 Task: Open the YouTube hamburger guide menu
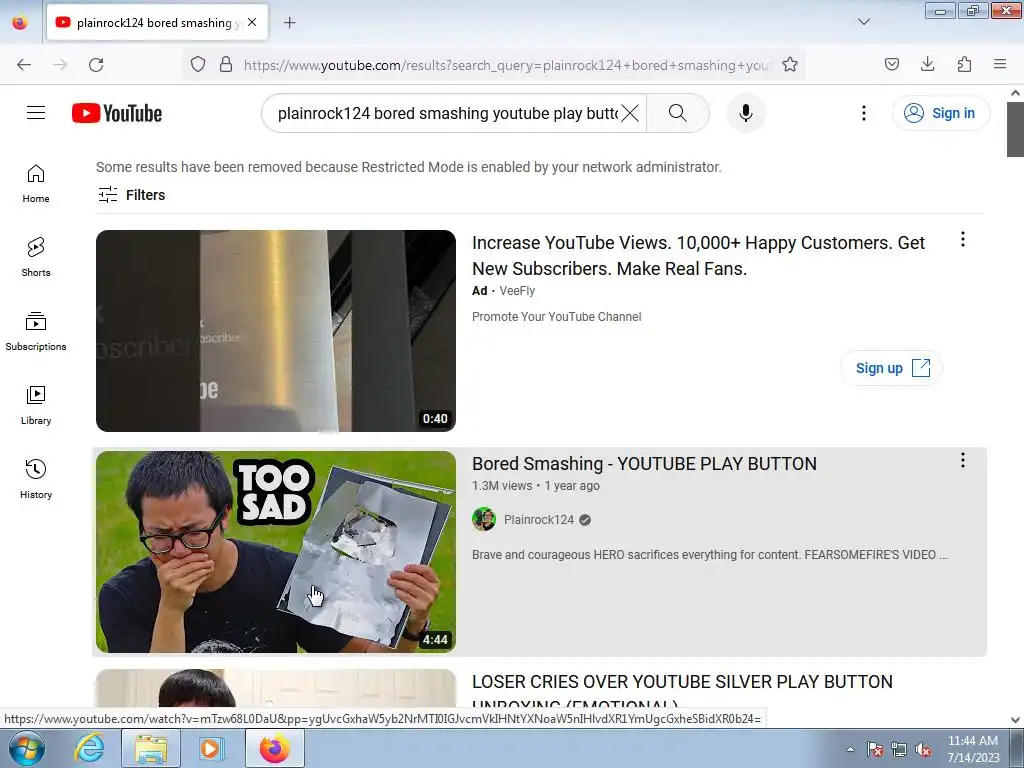[36, 113]
